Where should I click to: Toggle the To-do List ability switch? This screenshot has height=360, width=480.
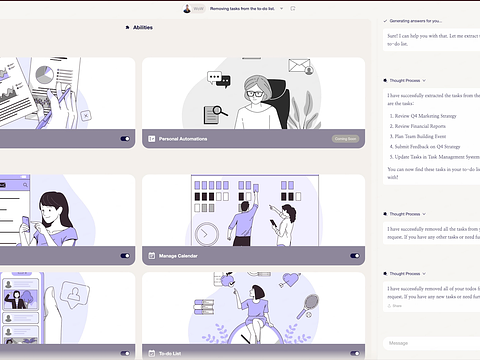point(355,353)
